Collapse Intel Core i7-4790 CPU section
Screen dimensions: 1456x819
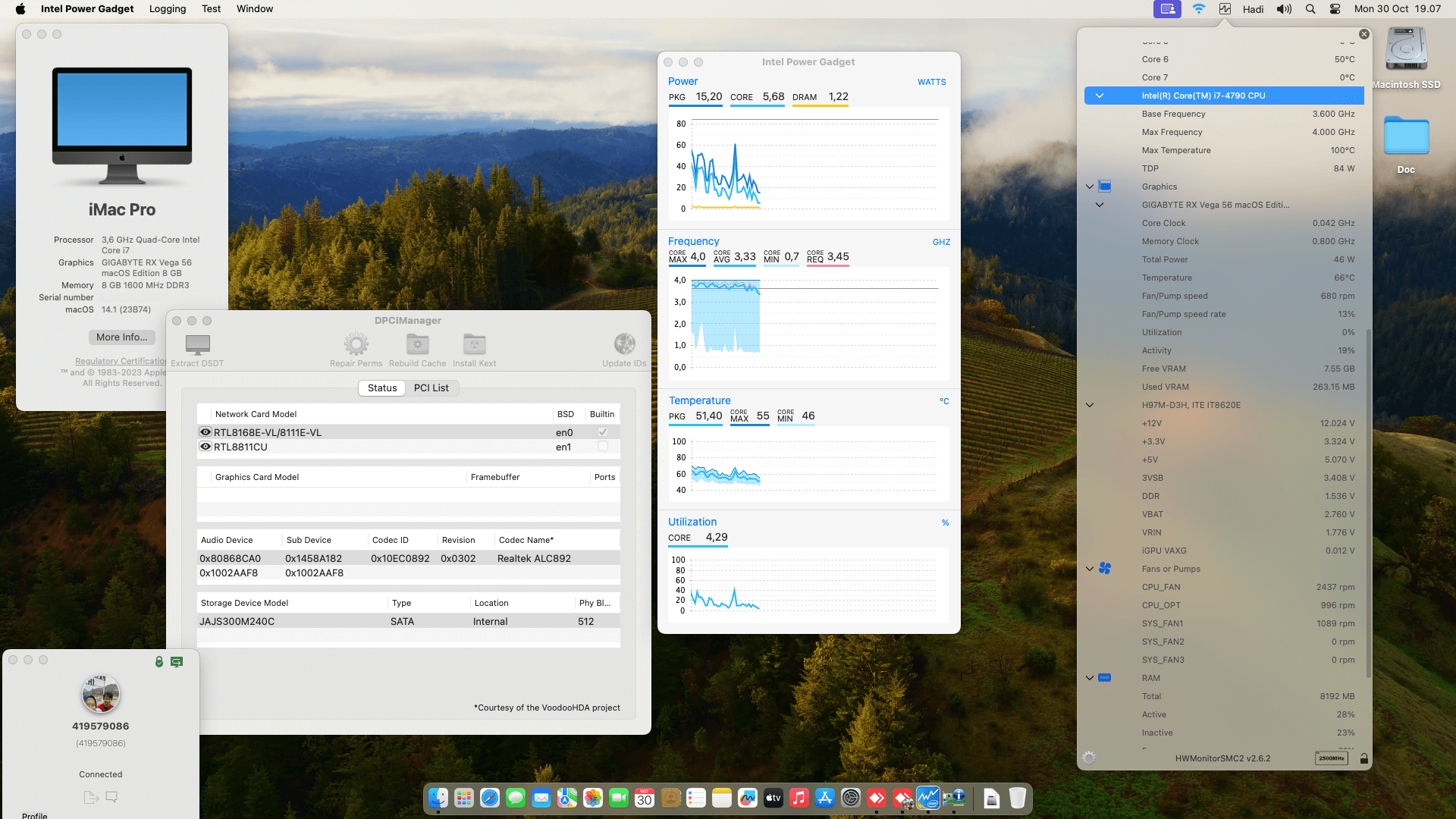pos(1100,96)
